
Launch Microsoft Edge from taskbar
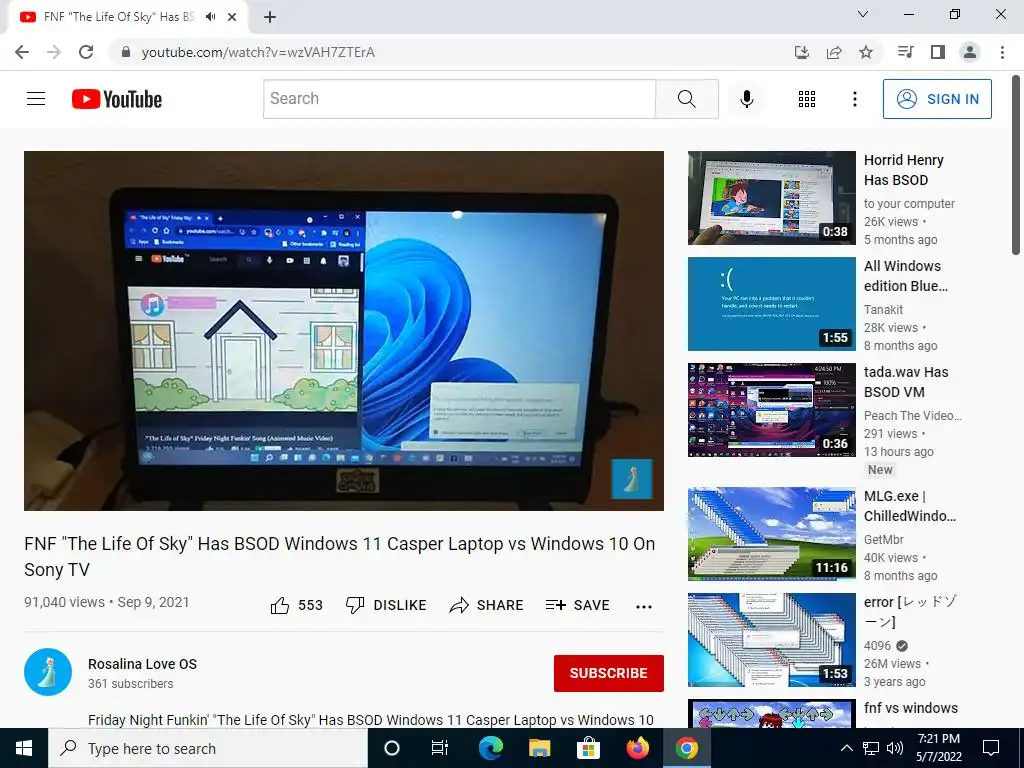(x=490, y=748)
